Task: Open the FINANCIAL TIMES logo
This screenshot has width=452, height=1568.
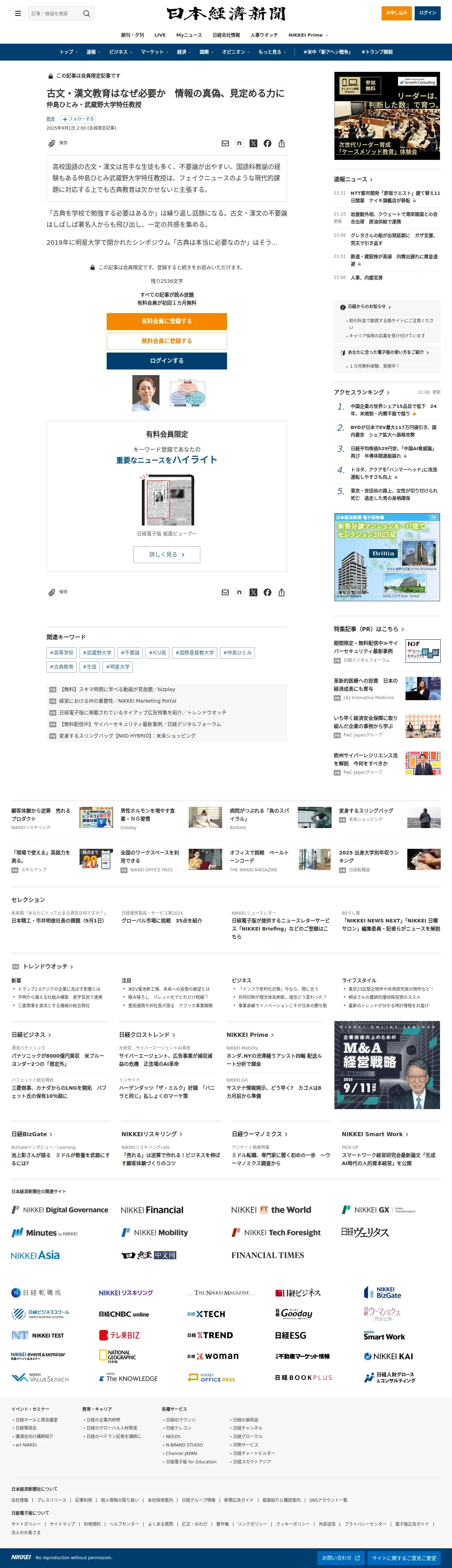Action: [x=268, y=1255]
